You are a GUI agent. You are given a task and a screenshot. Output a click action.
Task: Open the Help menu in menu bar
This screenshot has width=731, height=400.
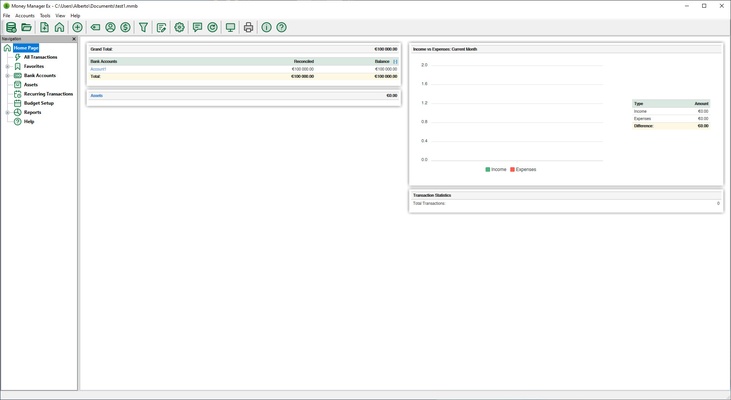click(75, 16)
